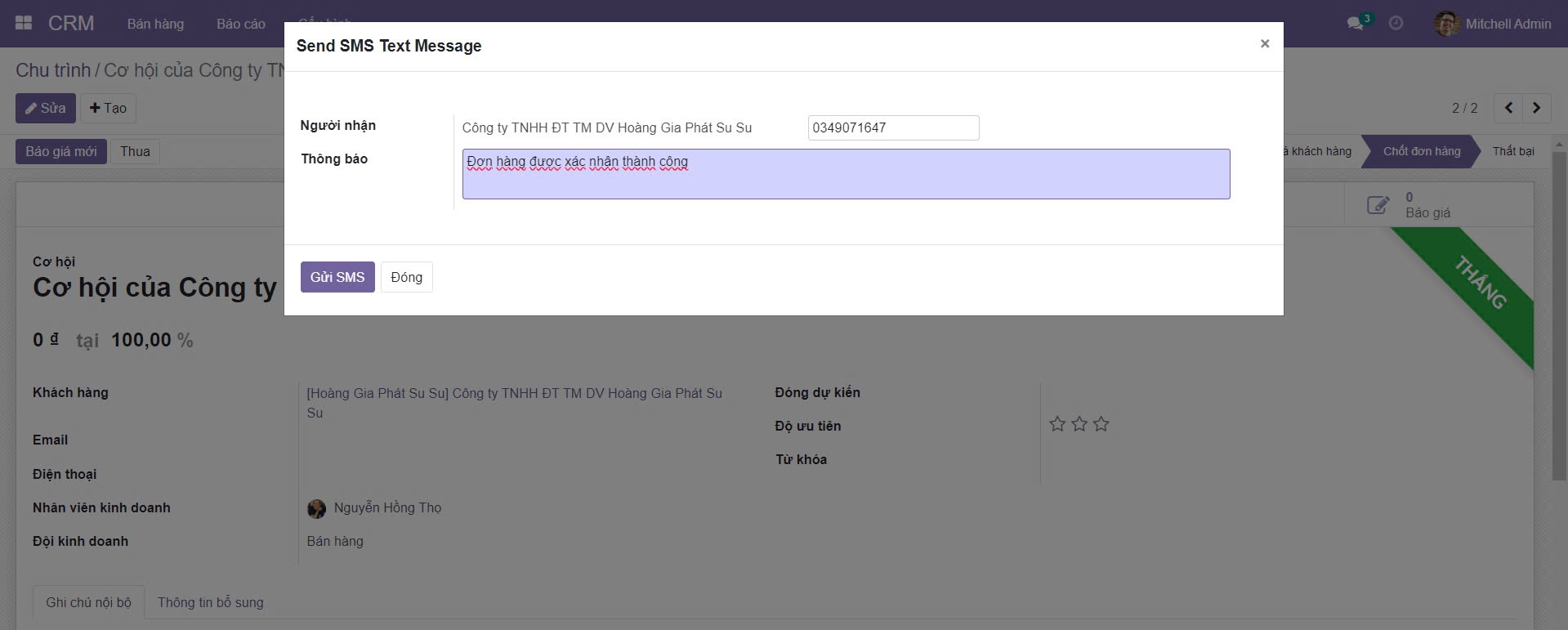Set priority to third star
The height and width of the screenshot is (630, 1568).
click(x=1101, y=424)
